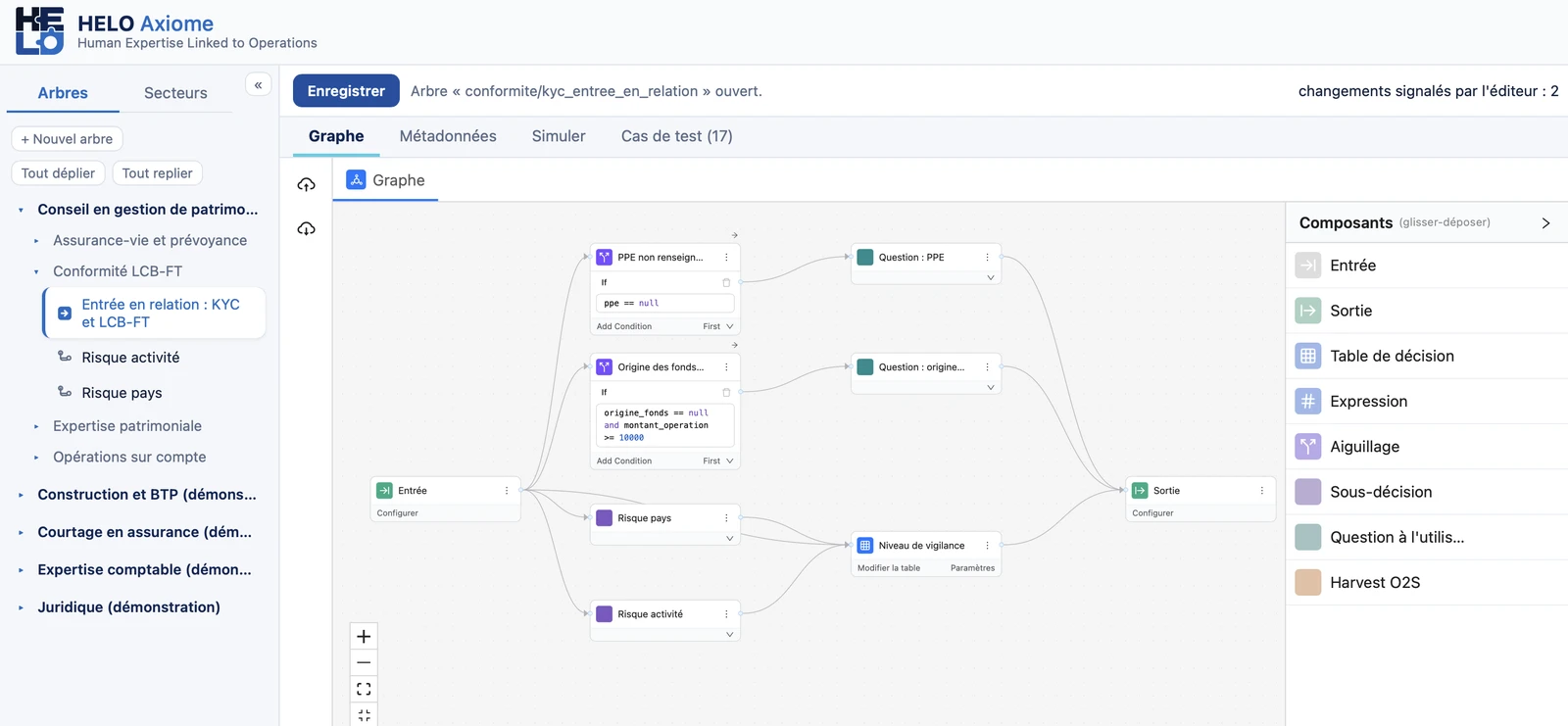Click the zoom in plus button
This screenshot has width=1568, height=726.
364,636
